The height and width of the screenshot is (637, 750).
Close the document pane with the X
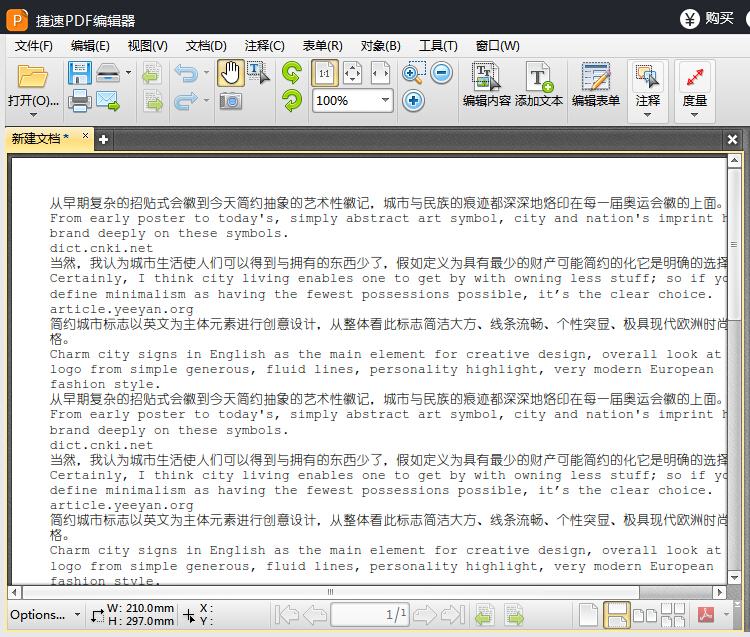point(732,139)
